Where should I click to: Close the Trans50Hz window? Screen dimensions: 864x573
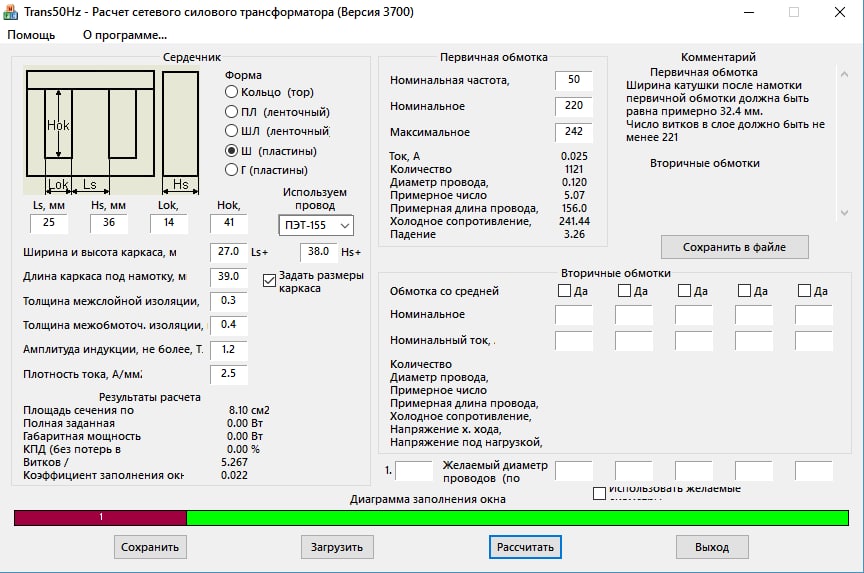840,12
